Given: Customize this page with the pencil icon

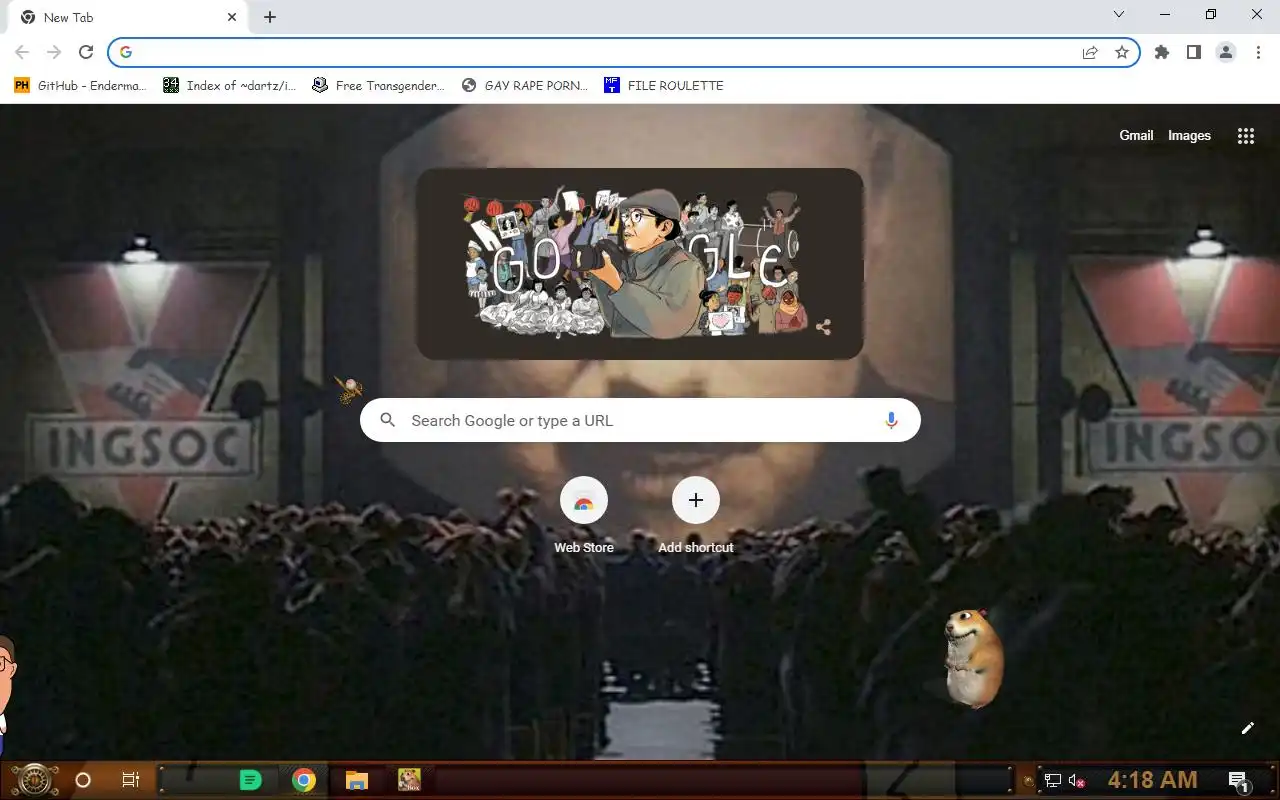Looking at the screenshot, I should 1247,728.
